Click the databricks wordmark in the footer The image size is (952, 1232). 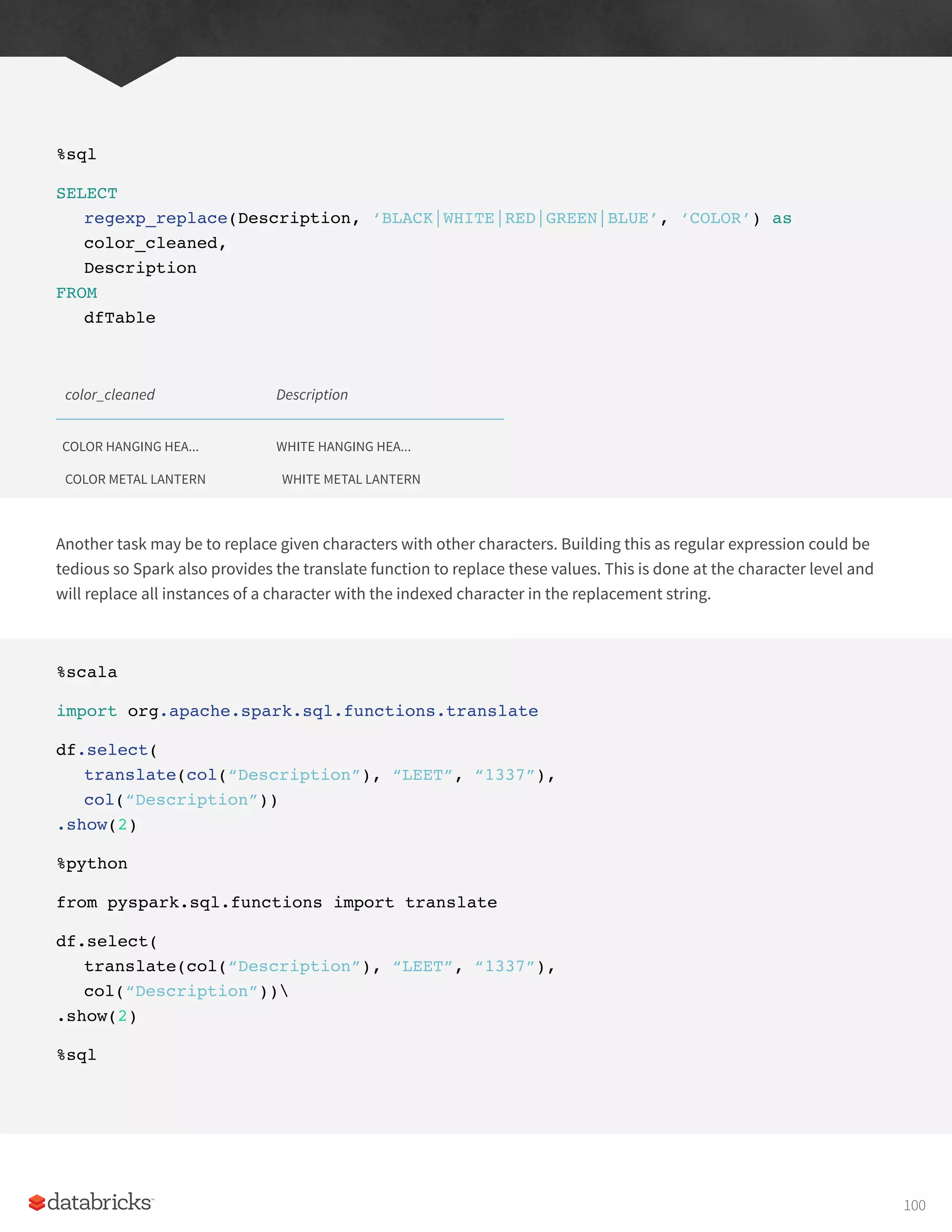(x=99, y=1202)
